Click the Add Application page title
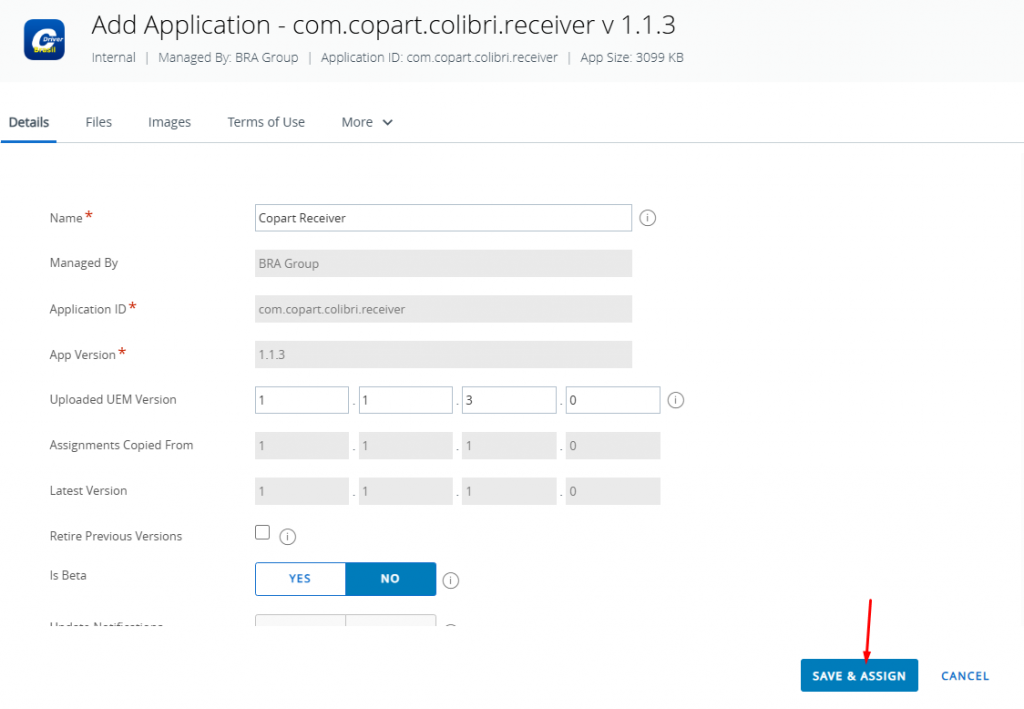 coord(383,25)
